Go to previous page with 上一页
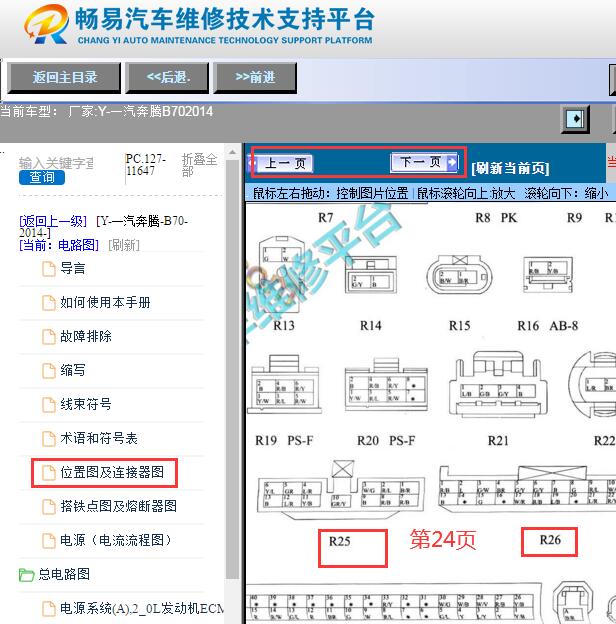Image resolution: width=616 pixels, height=624 pixels. click(280, 164)
